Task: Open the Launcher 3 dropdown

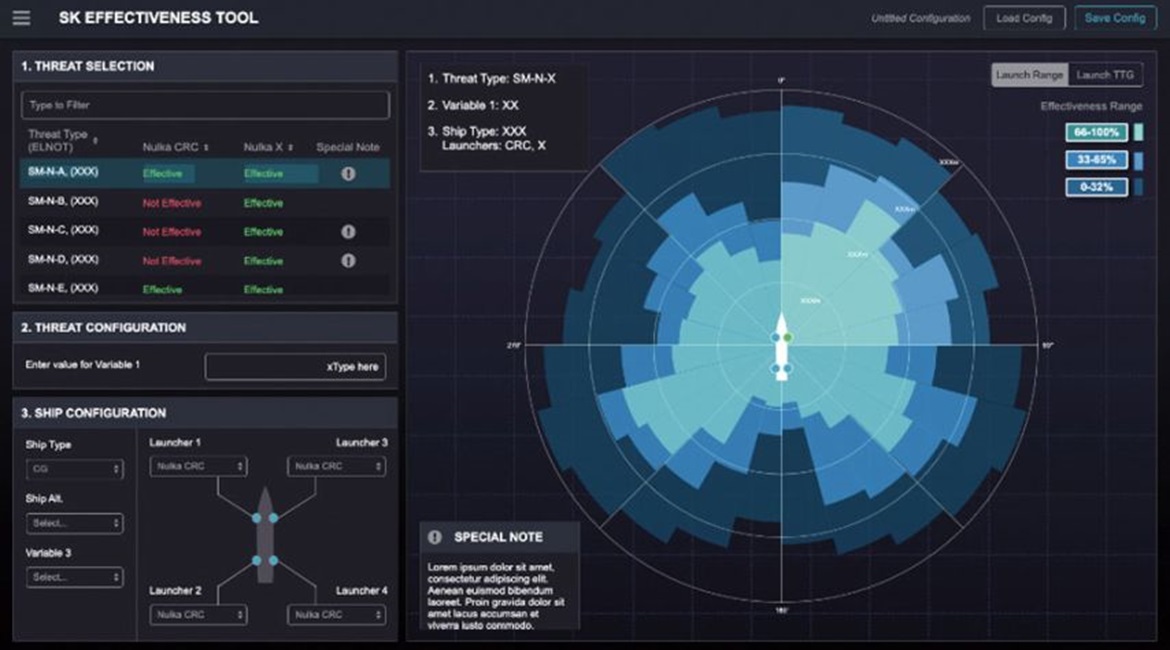Action: 337,466
